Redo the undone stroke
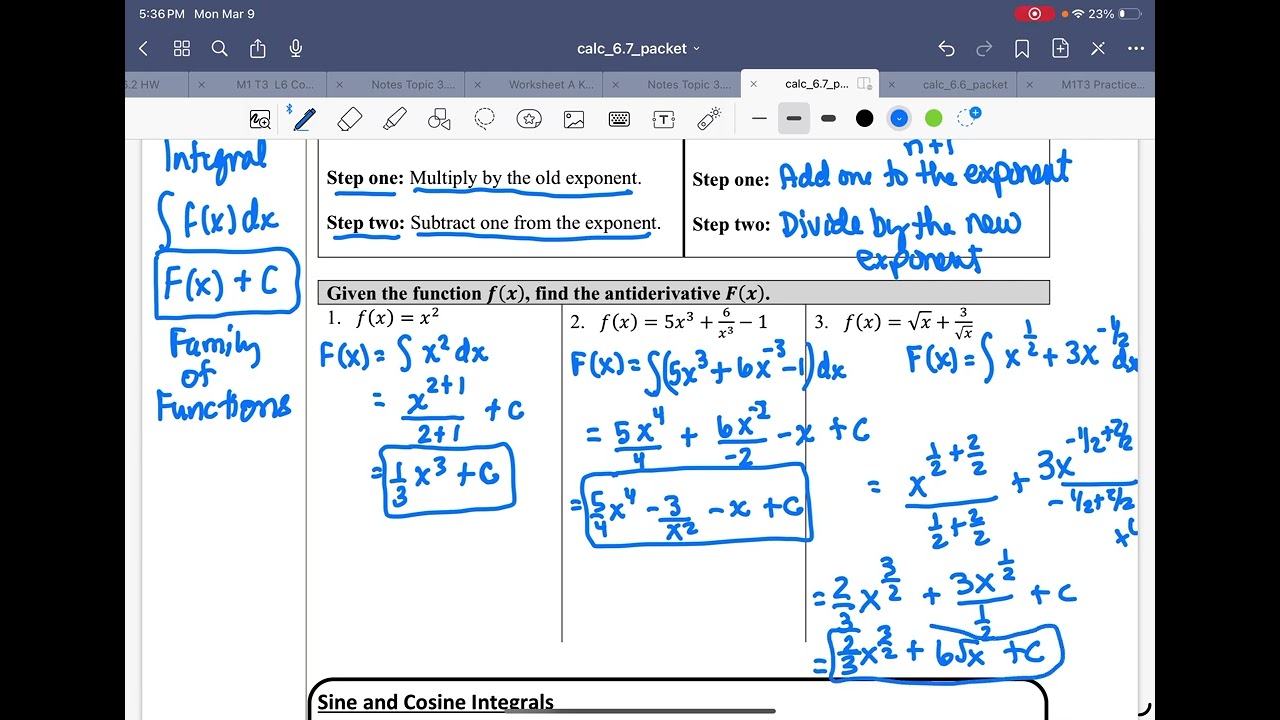The image size is (1280, 720). (984, 48)
